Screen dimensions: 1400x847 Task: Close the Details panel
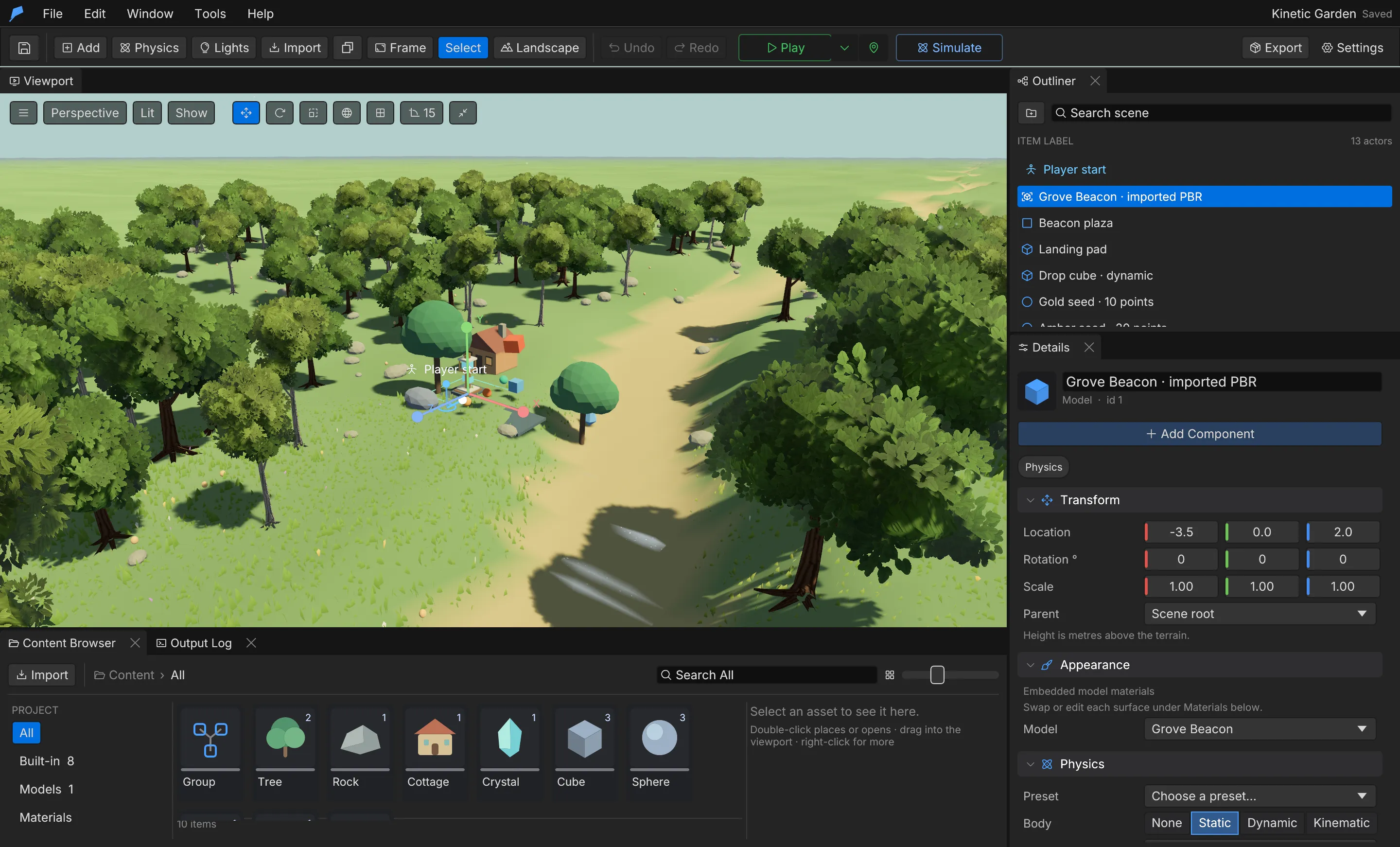[1088, 347]
